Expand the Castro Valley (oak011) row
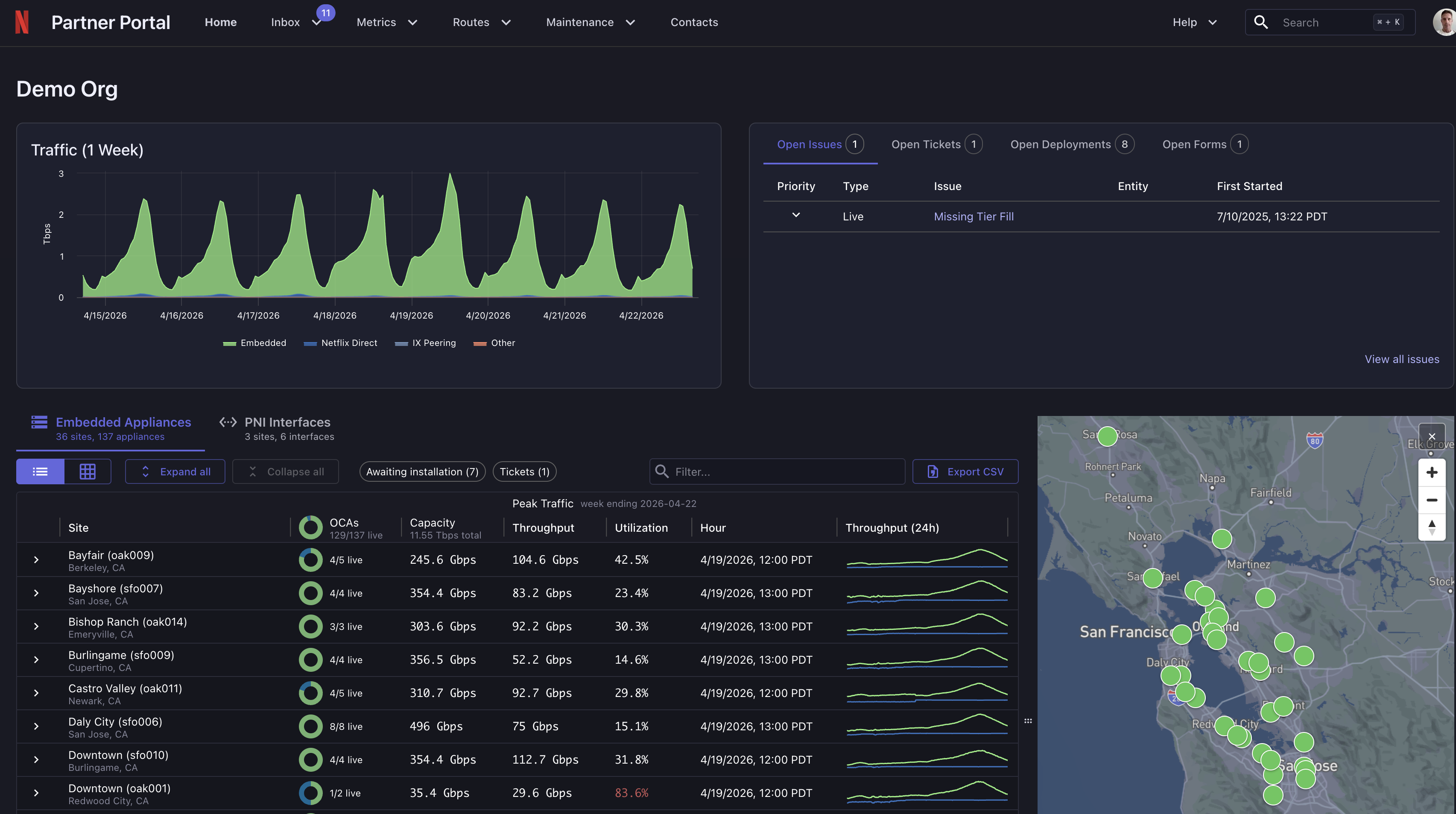The image size is (1456, 814). (36, 693)
